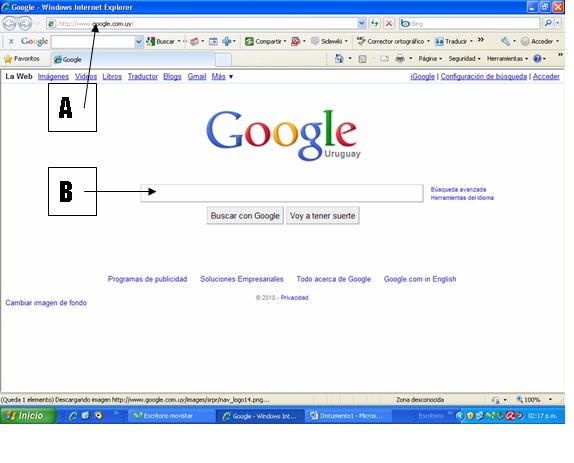
Task: Select the Google browser tab
Action: coord(132,59)
